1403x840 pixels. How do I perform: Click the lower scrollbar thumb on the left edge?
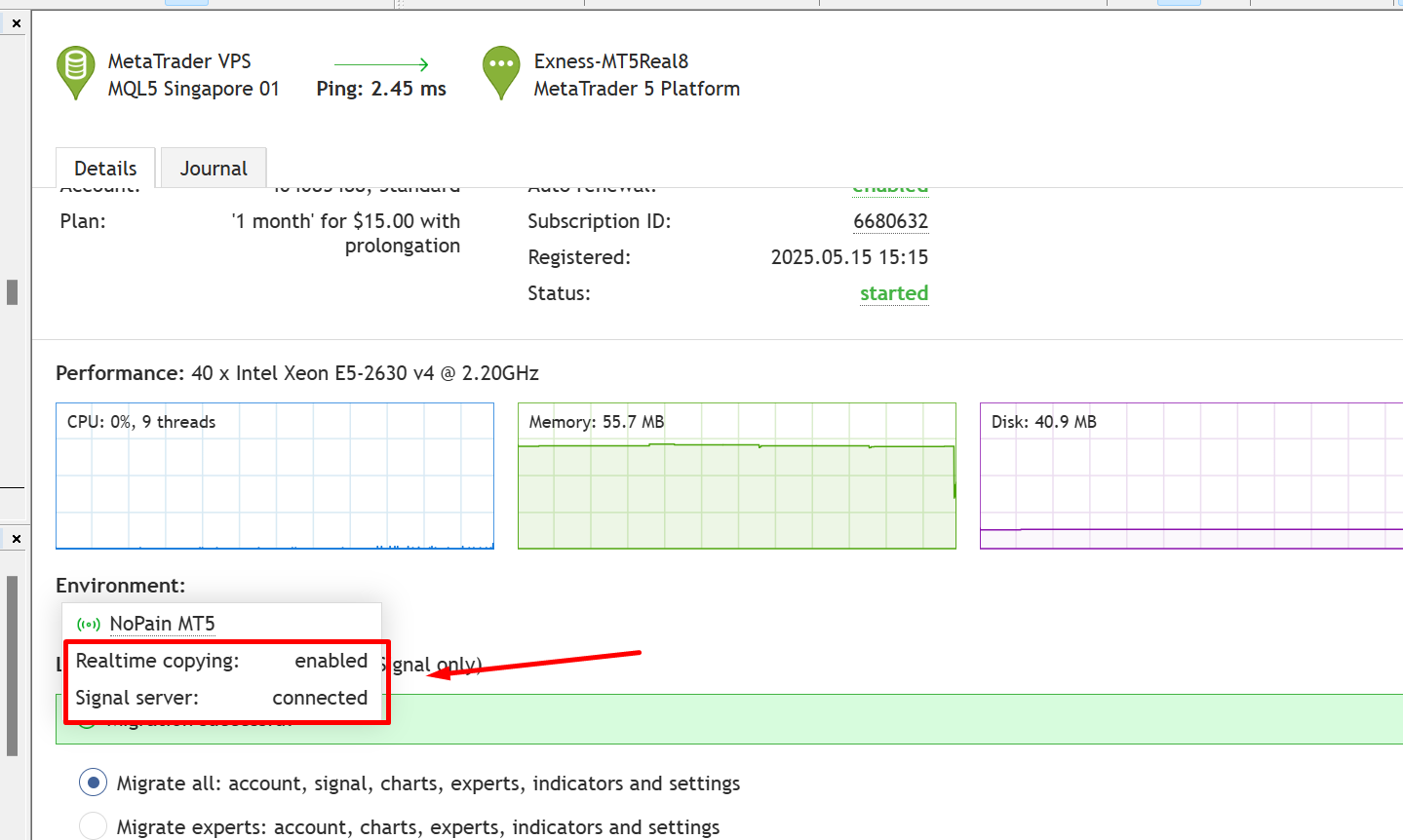click(12, 666)
